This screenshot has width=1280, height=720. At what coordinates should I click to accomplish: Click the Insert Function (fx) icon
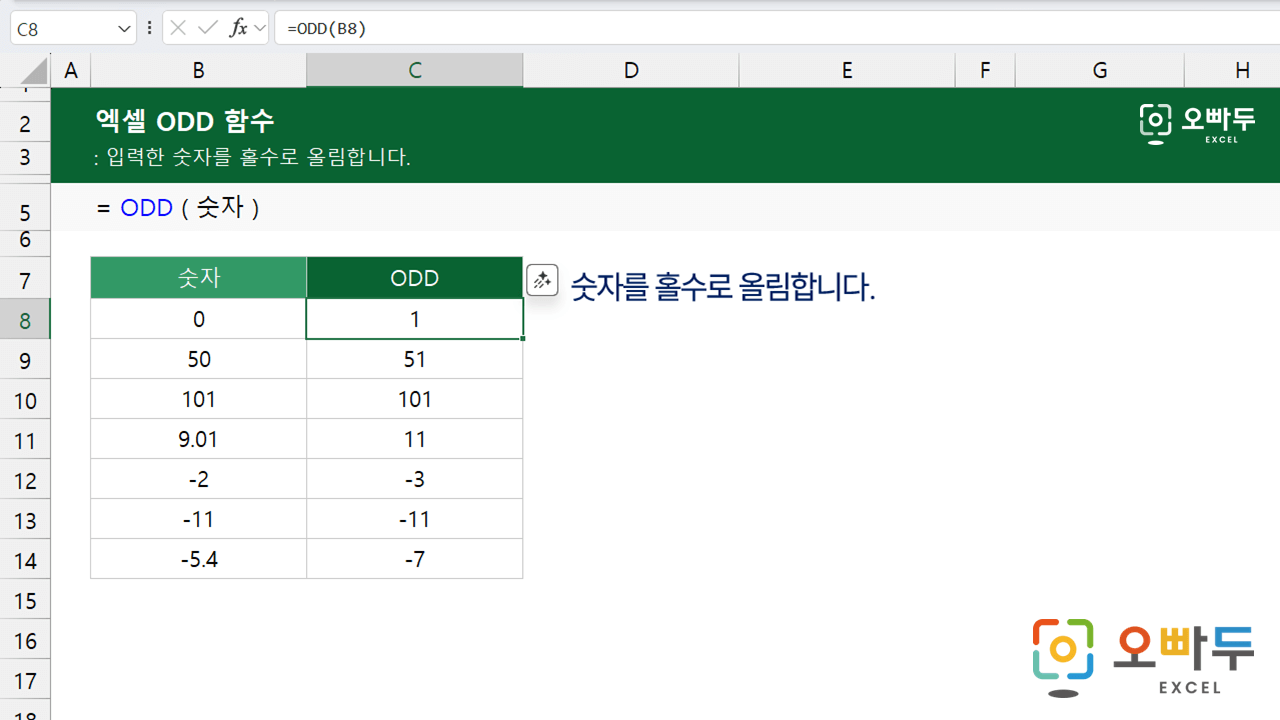239,27
